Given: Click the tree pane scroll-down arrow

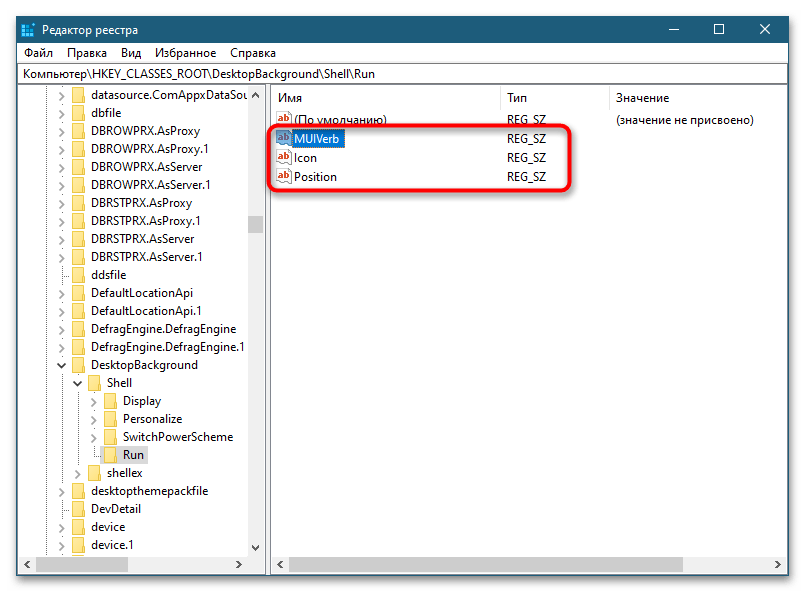Looking at the screenshot, I should 255,547.
